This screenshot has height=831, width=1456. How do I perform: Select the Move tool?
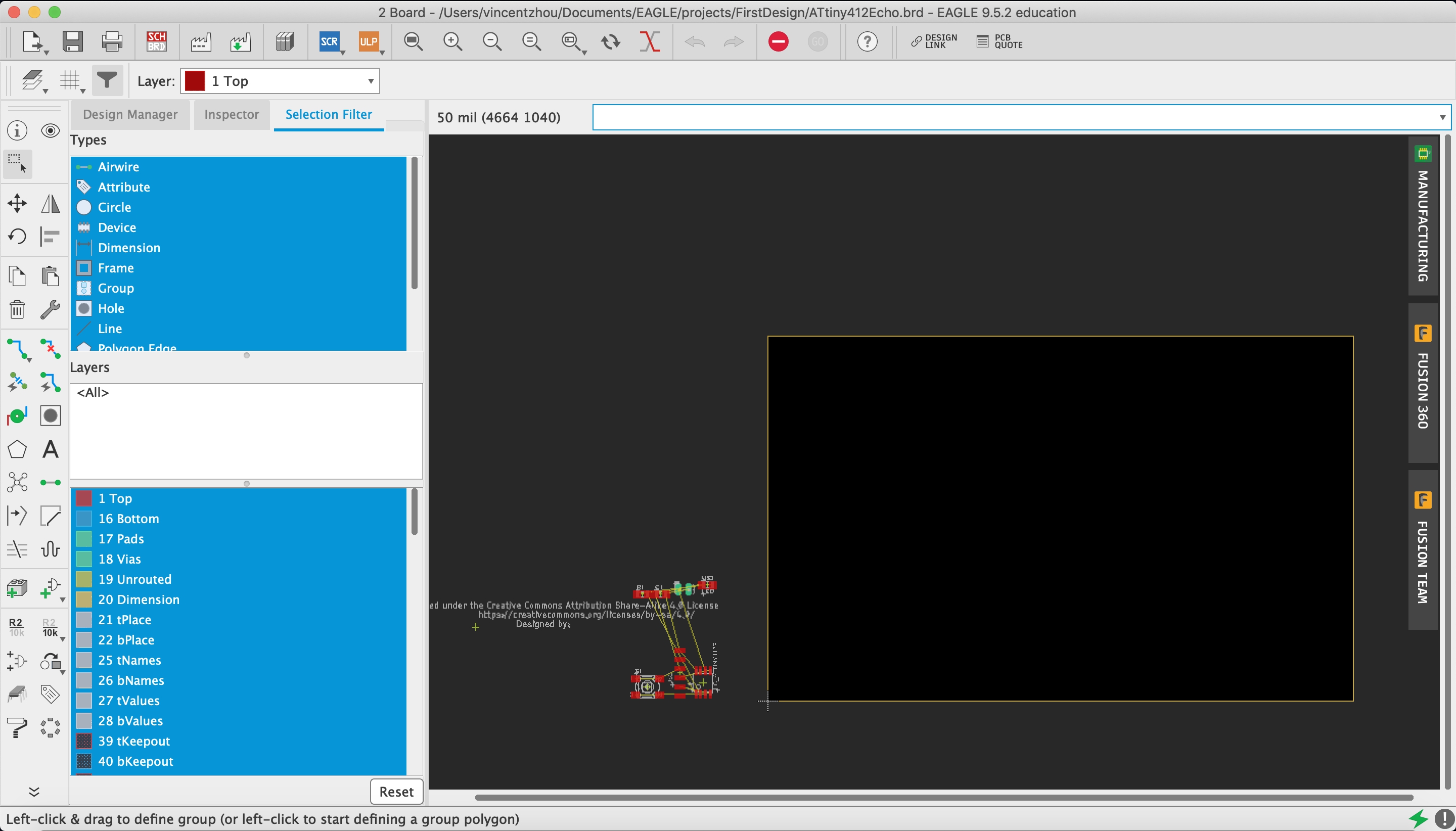point(17,203)
